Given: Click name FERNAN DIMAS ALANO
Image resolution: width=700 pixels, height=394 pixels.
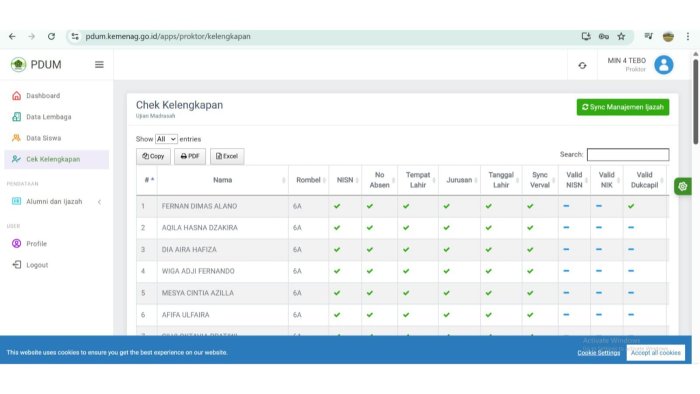Looking at the screenshot, I should [x=199, y=207].
